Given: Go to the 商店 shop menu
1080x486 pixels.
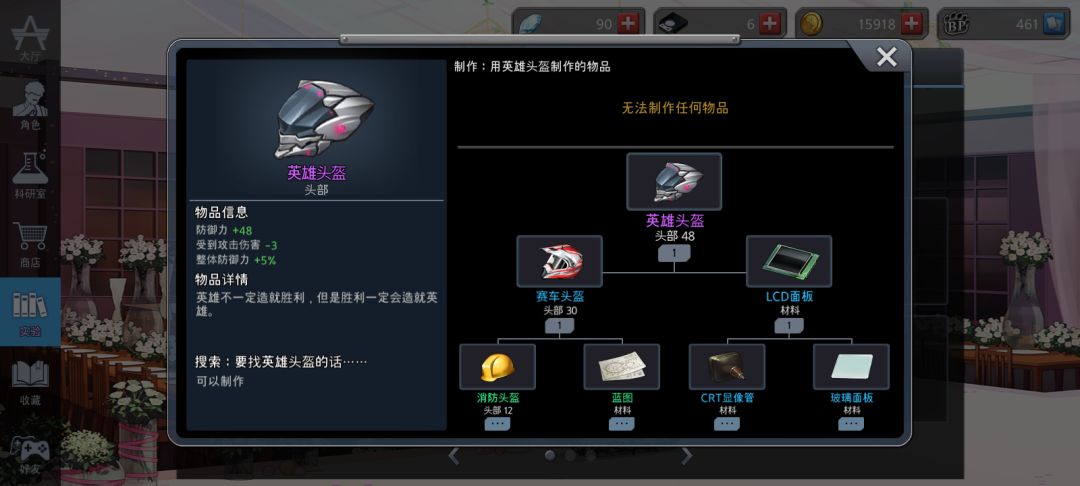Looking at the screenshot, I should click(30, 244).
